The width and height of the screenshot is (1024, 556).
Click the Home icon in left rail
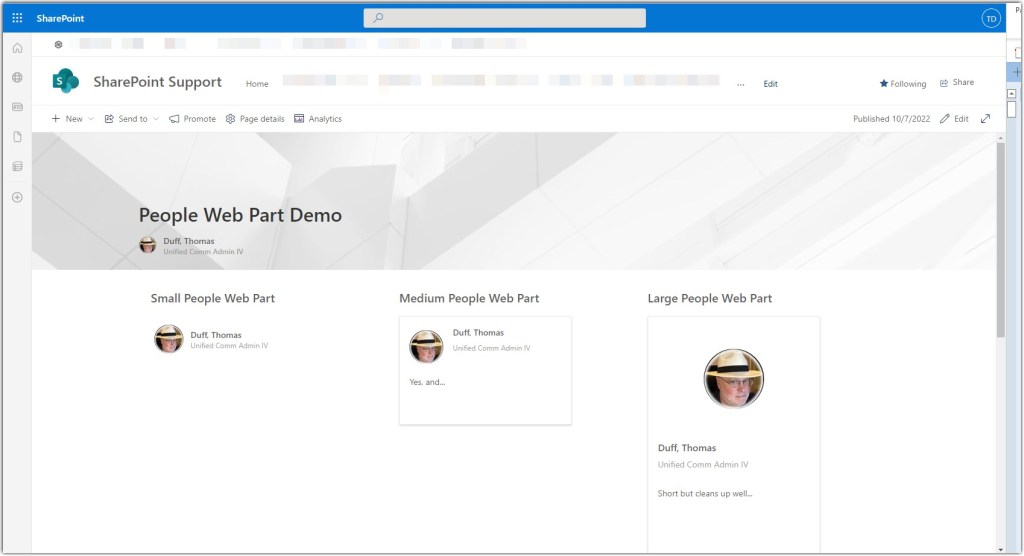coord(17,48)
